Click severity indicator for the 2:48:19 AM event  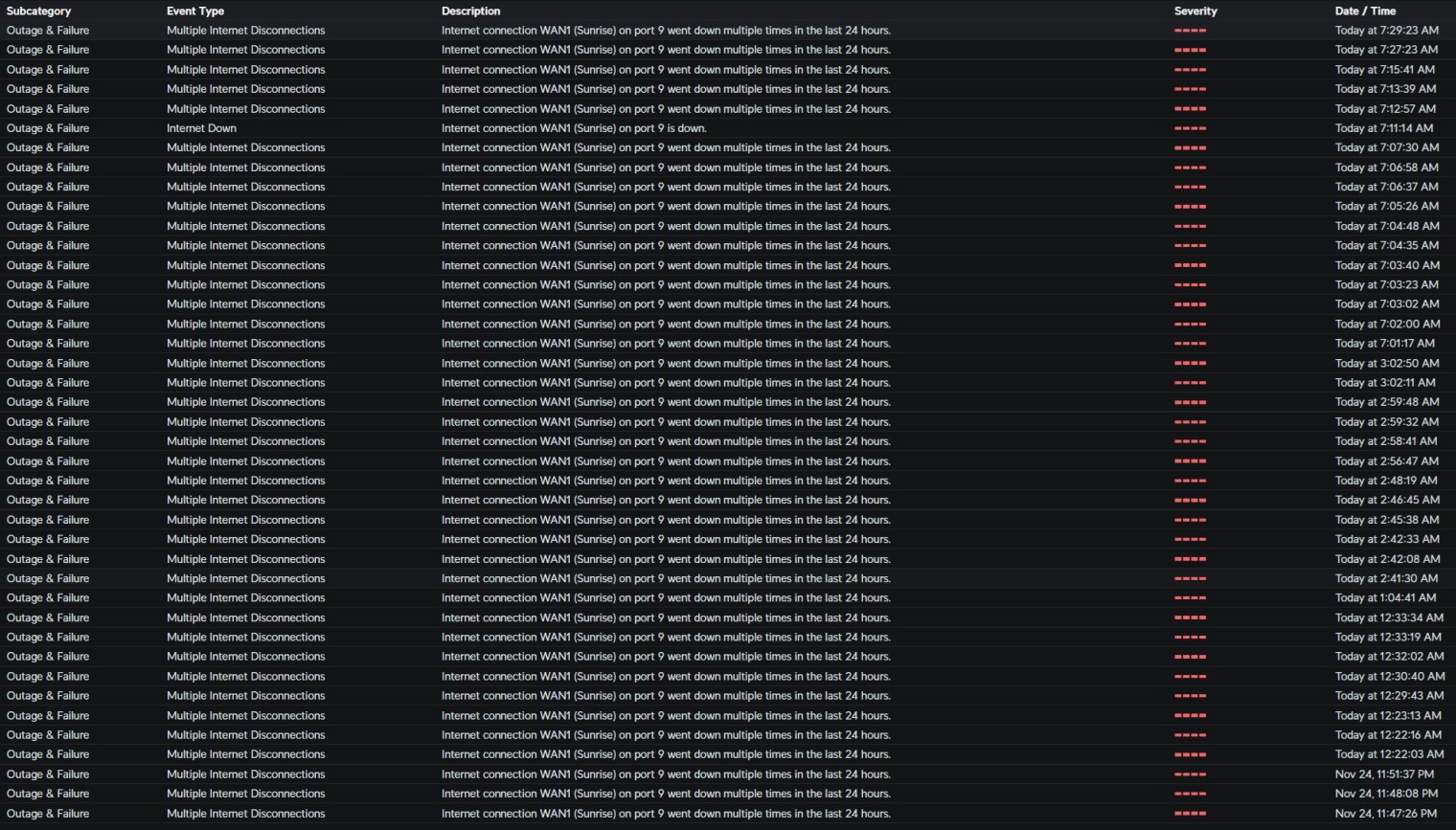point(1190,481)
